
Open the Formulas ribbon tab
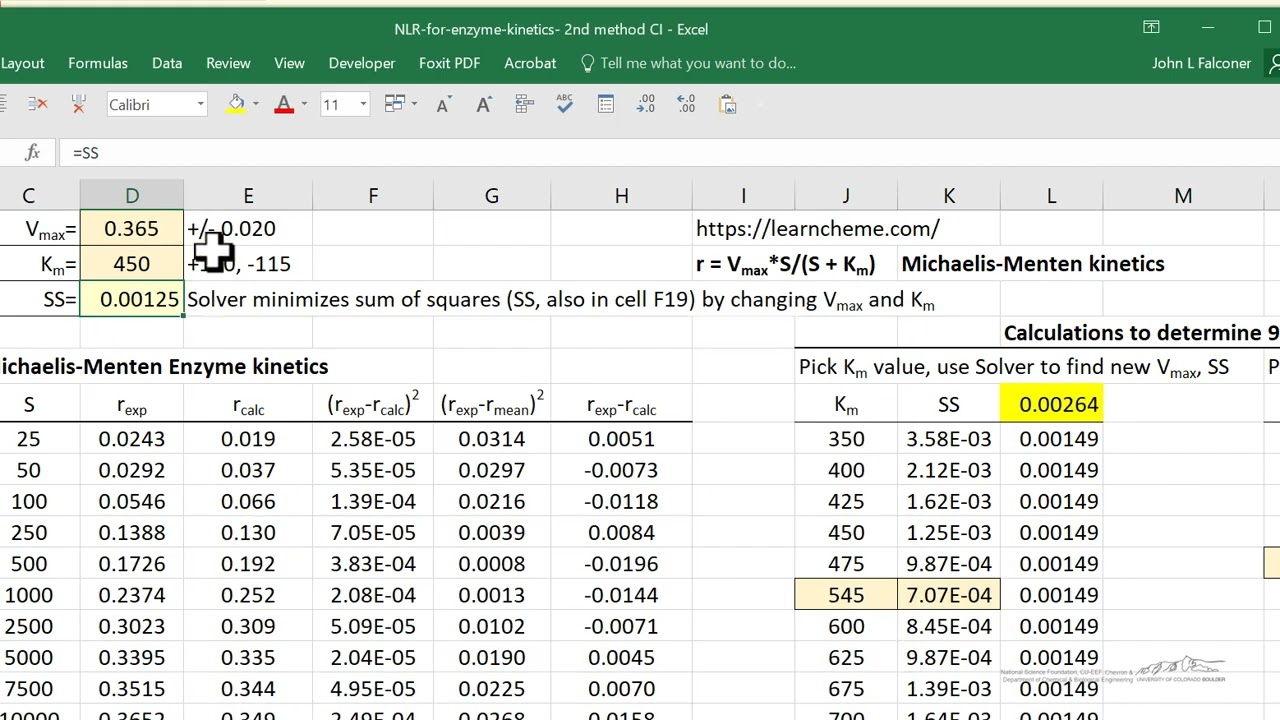[x=98, y=63]
